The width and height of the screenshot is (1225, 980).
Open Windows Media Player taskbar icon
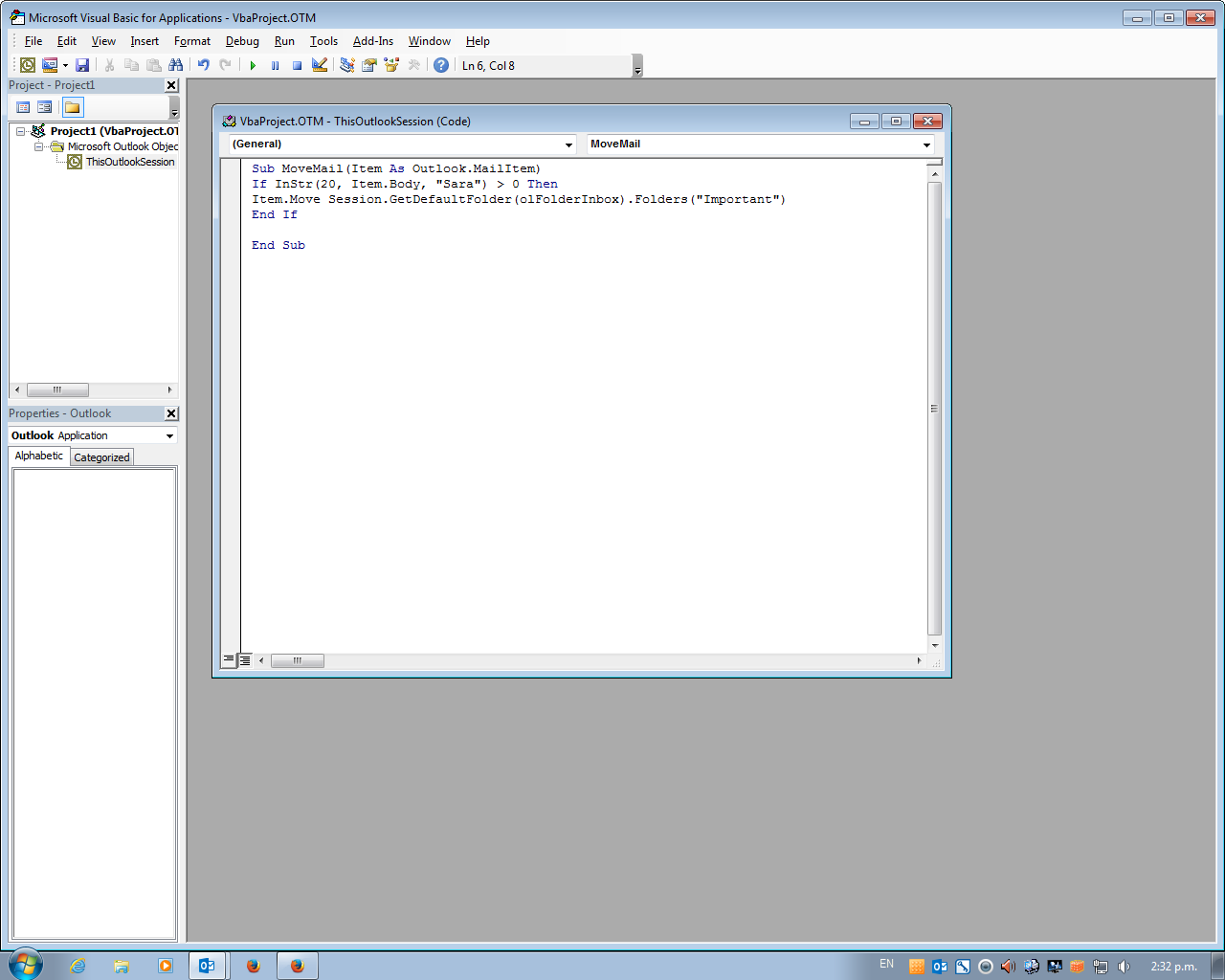coord(165,966)
